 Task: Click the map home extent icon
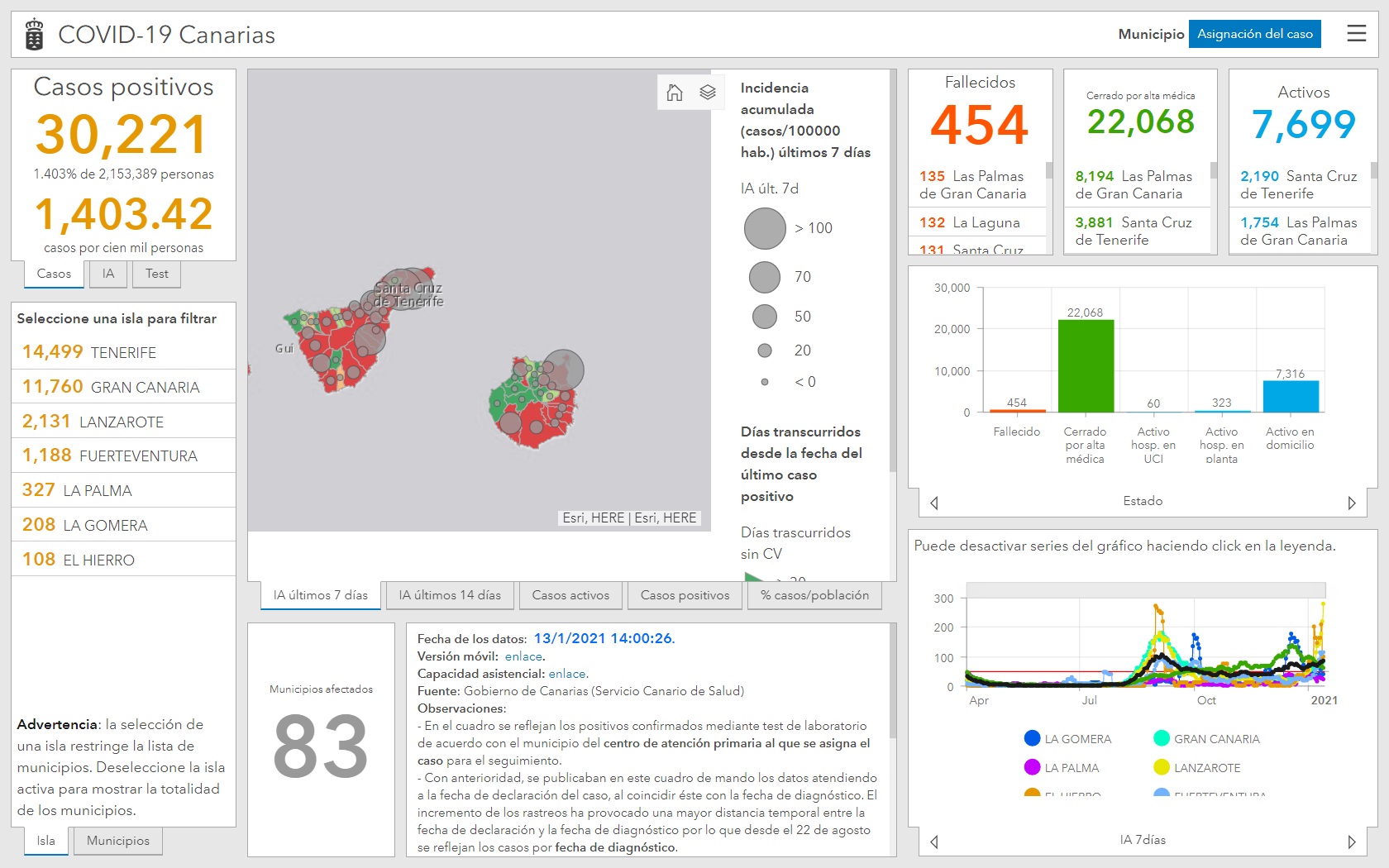point(675,93)
